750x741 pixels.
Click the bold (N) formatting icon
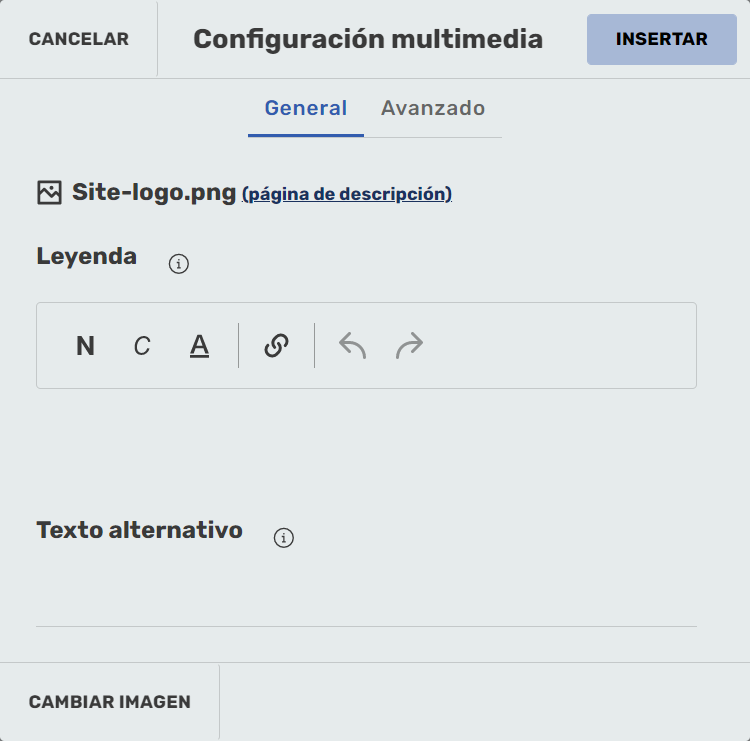(x=86, y=346)
